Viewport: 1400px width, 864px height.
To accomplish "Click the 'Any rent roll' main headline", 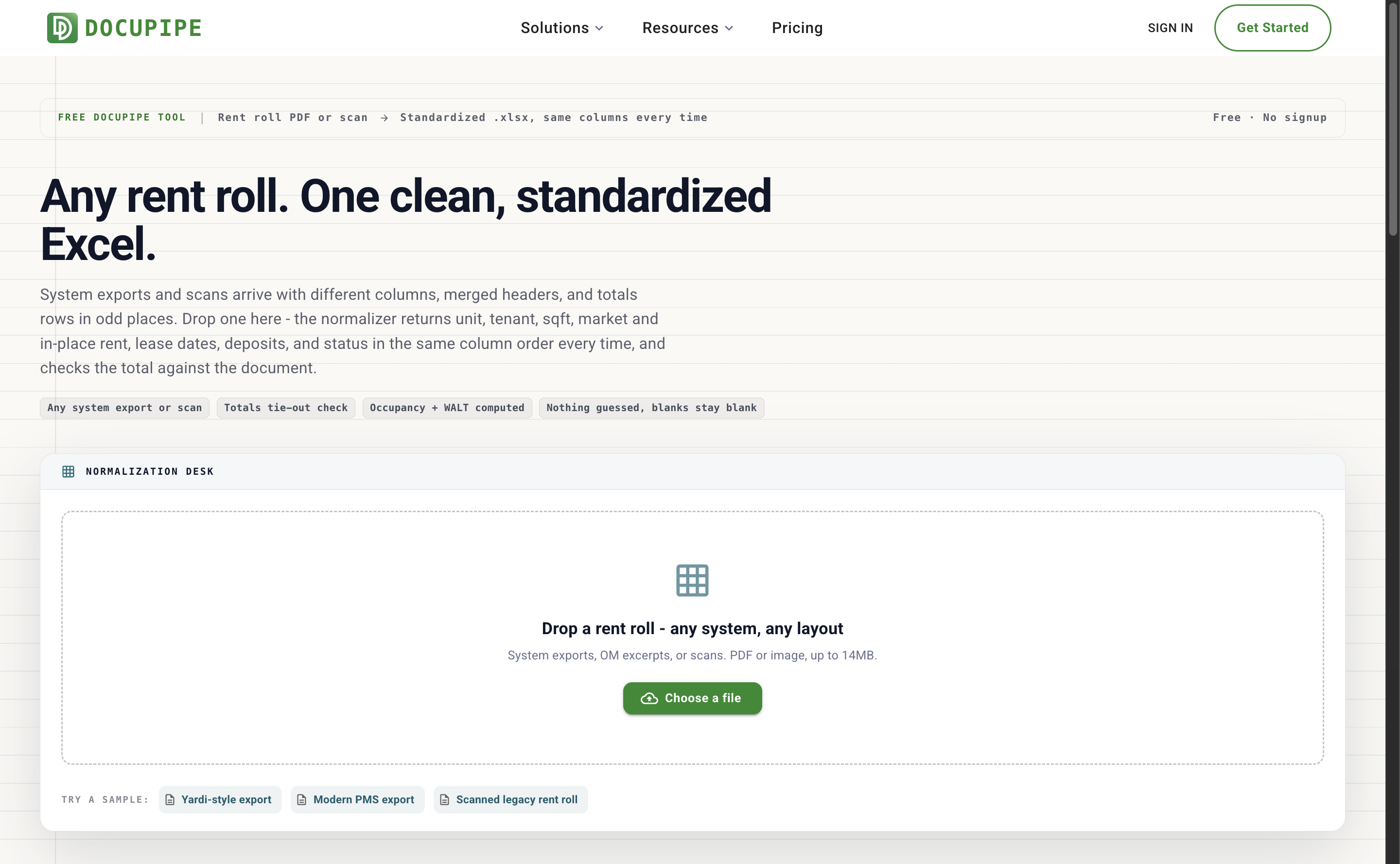I will pos(405,220).
